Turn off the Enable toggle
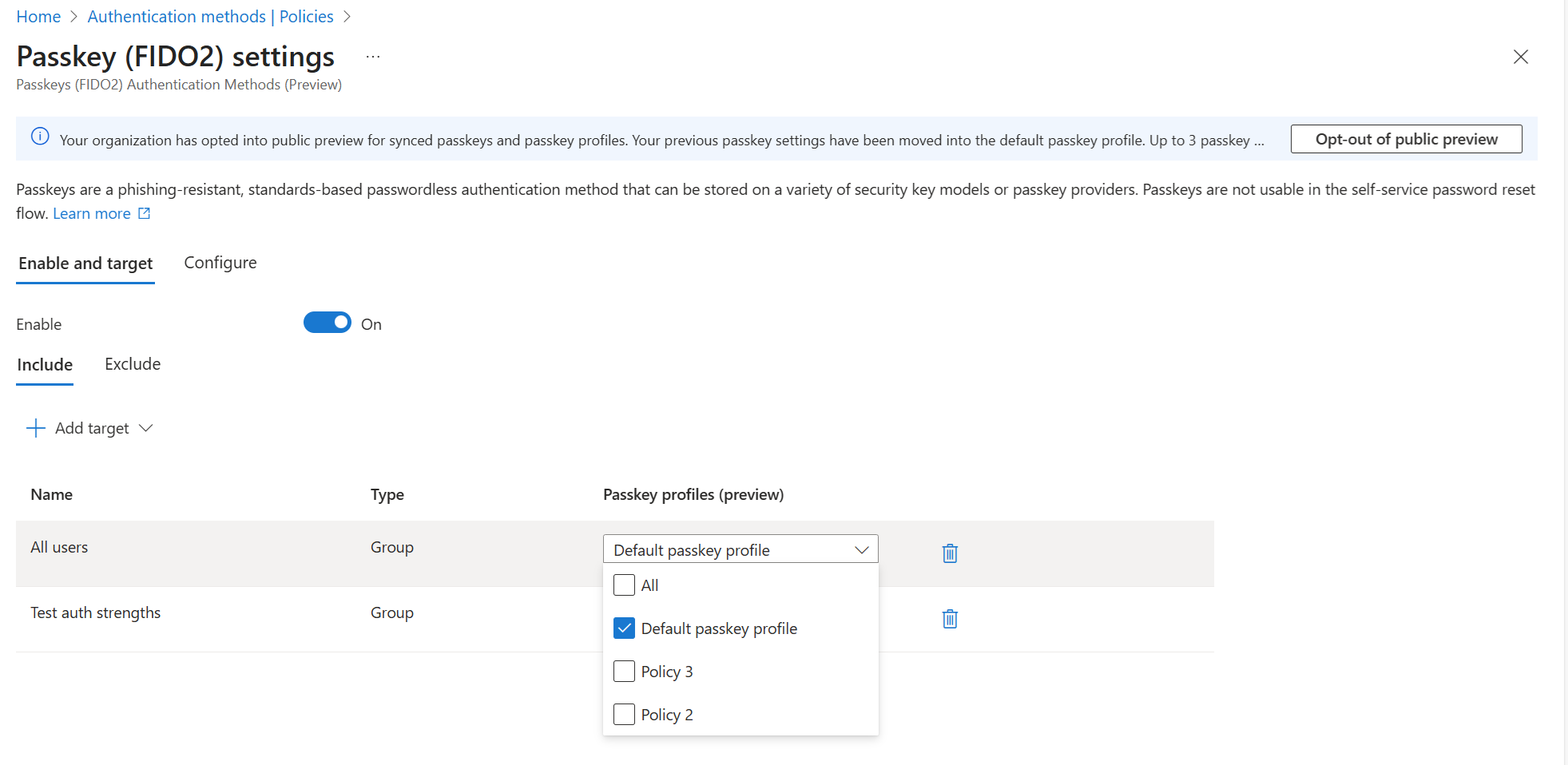Image resolution: width=1568 pixels, height=765 pixels. coord(327,323)
